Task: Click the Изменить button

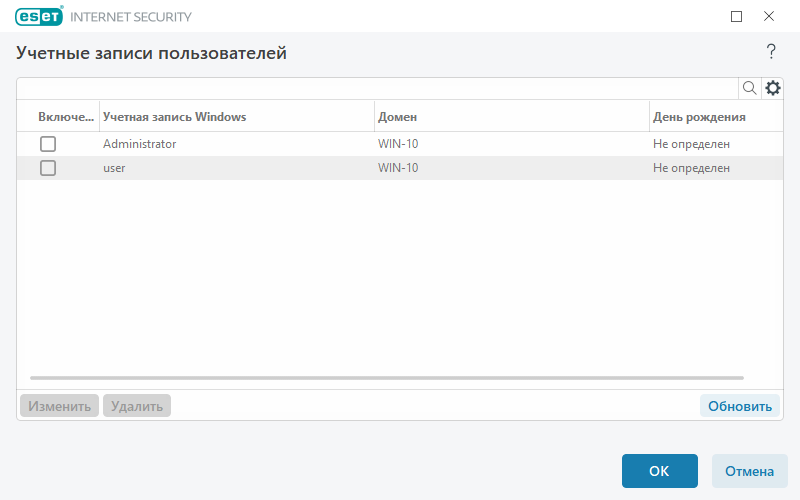Action: [x=59, y=406]
